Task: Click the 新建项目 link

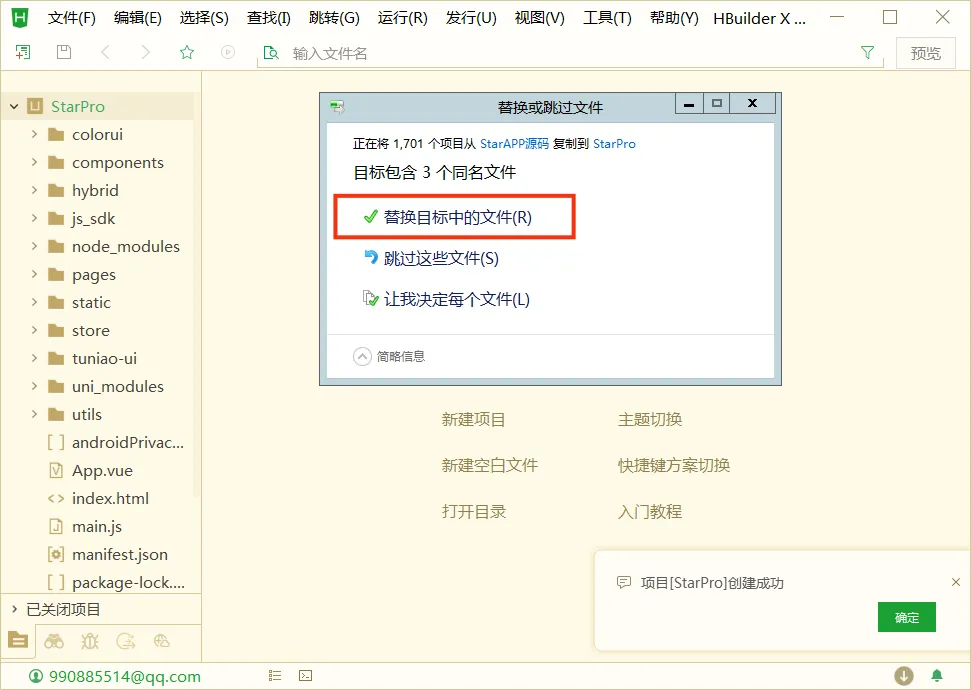Action: (474, 419)
